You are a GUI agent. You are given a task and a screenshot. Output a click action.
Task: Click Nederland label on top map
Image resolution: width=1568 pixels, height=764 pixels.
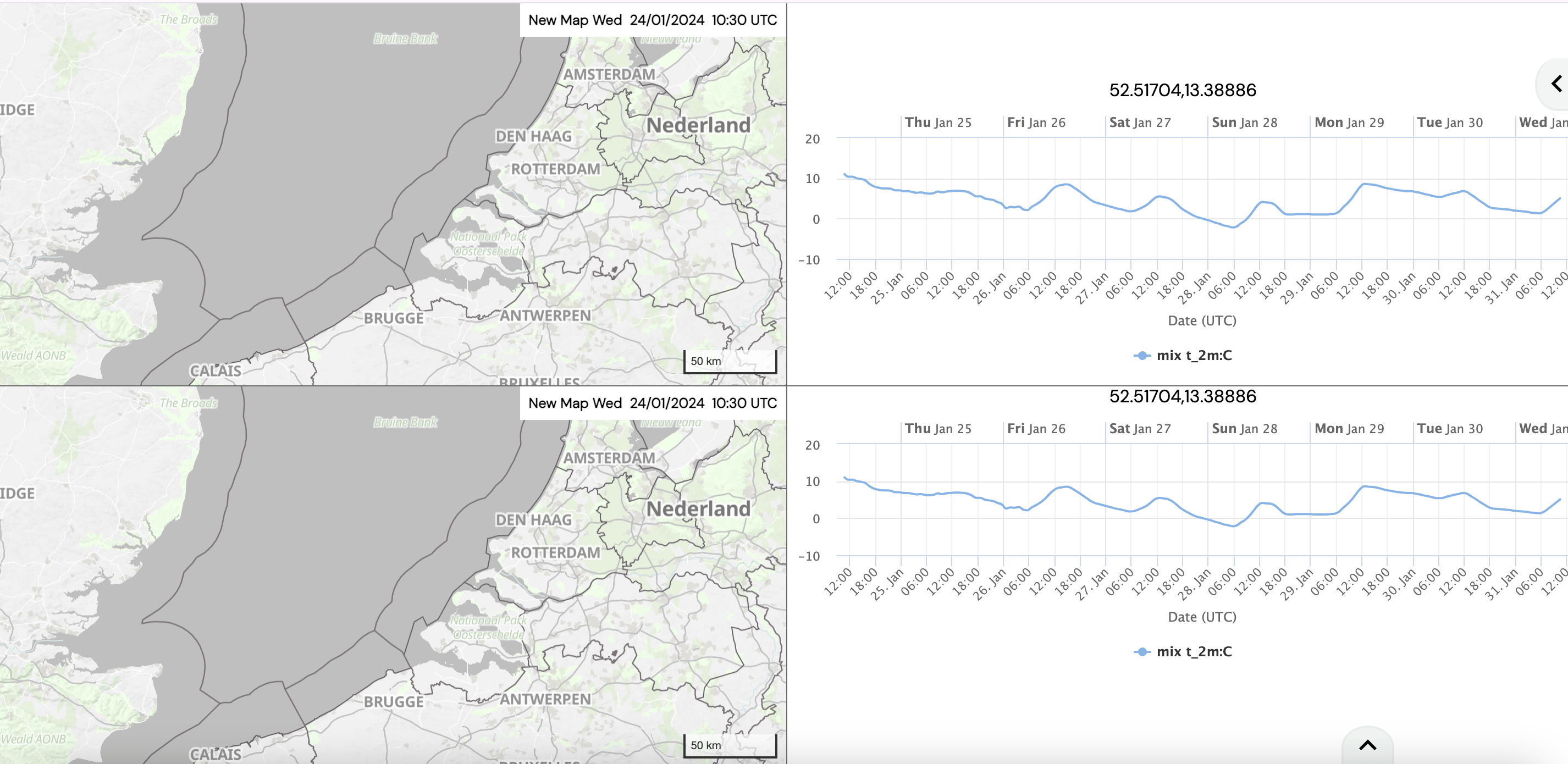coord(698,125)
